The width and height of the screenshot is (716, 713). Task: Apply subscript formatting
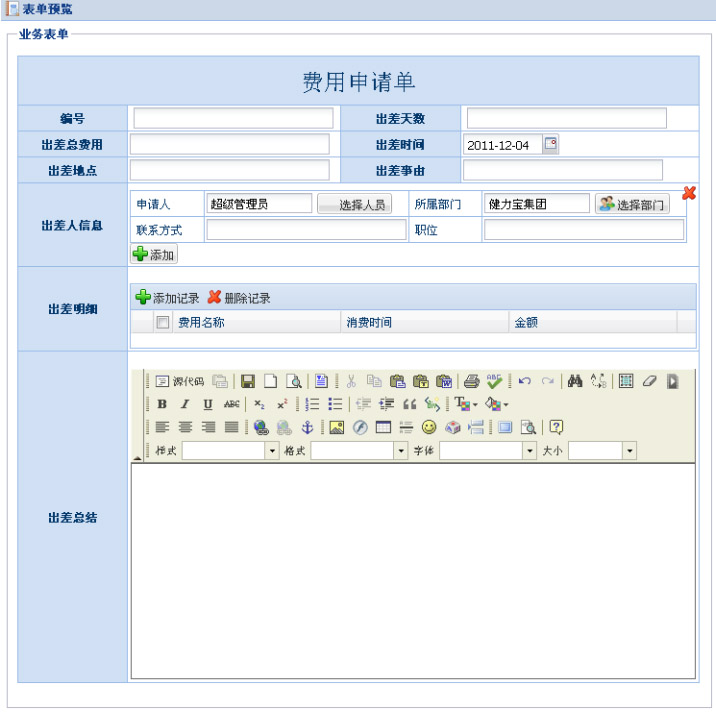pyautogui.click(x=259, y=404)
